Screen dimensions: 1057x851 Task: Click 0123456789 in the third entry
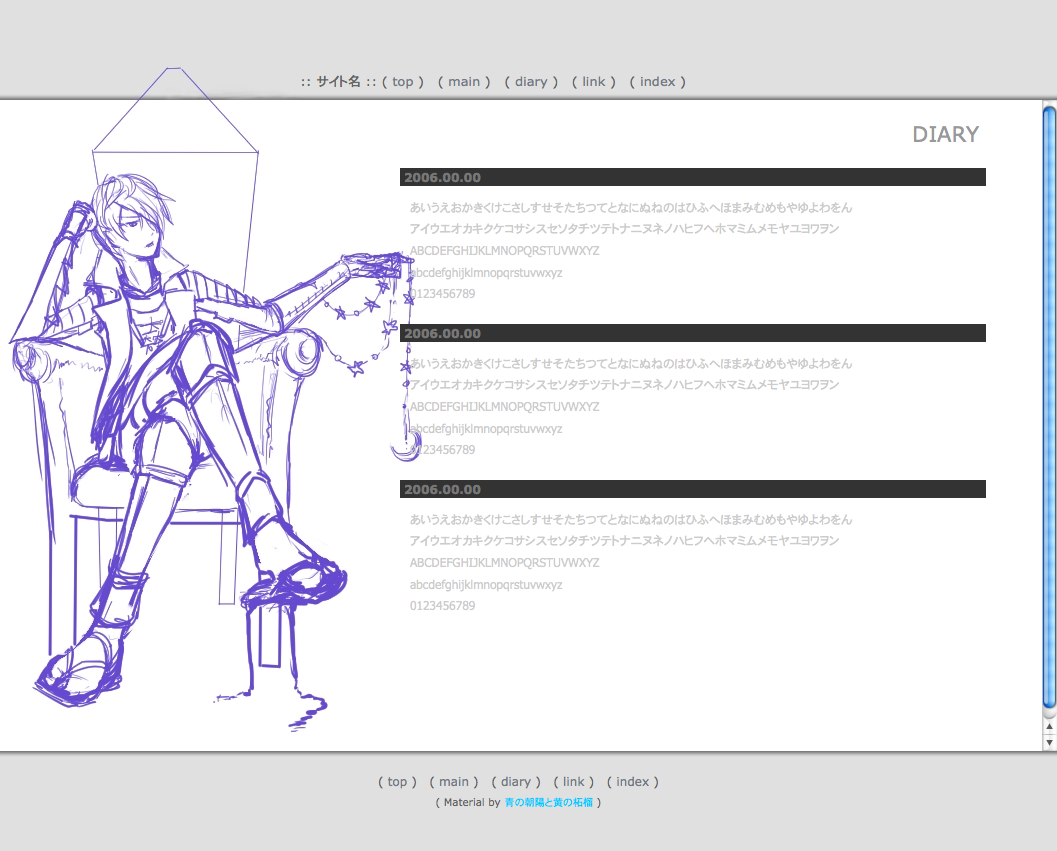click(442, 606)
